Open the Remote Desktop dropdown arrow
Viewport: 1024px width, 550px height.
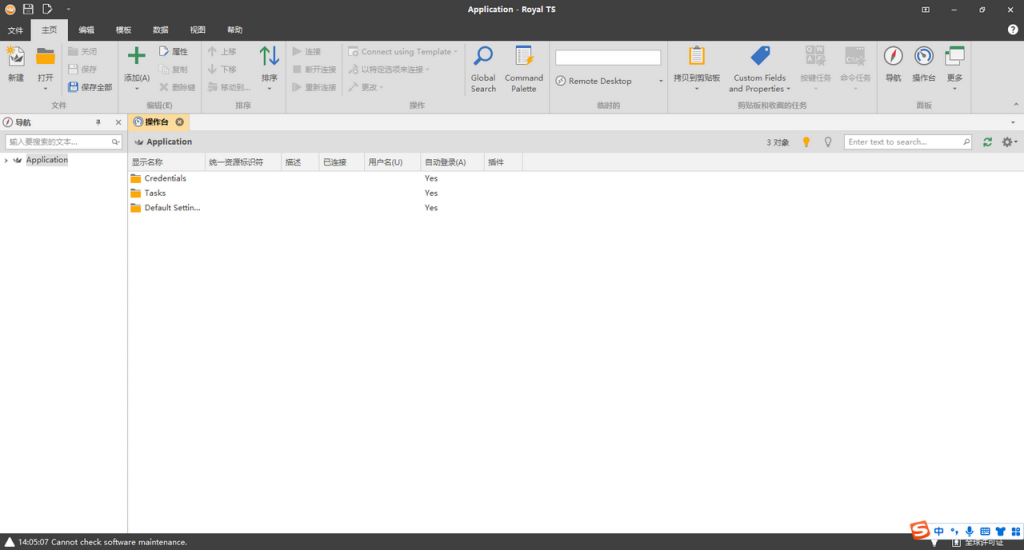coord(661,81)
